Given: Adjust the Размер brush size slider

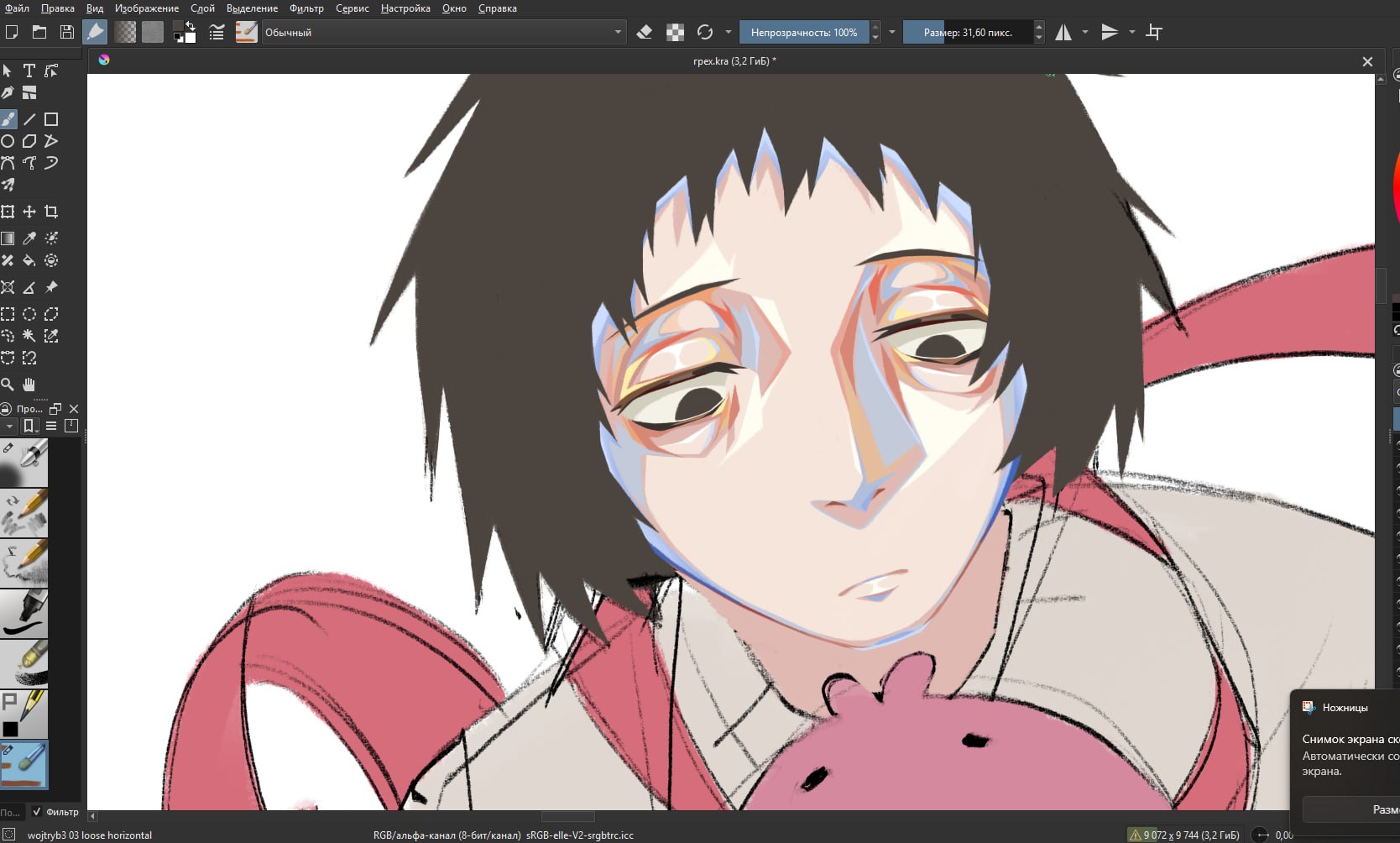Looking at the screenshot, I should (x=967, y=32).
